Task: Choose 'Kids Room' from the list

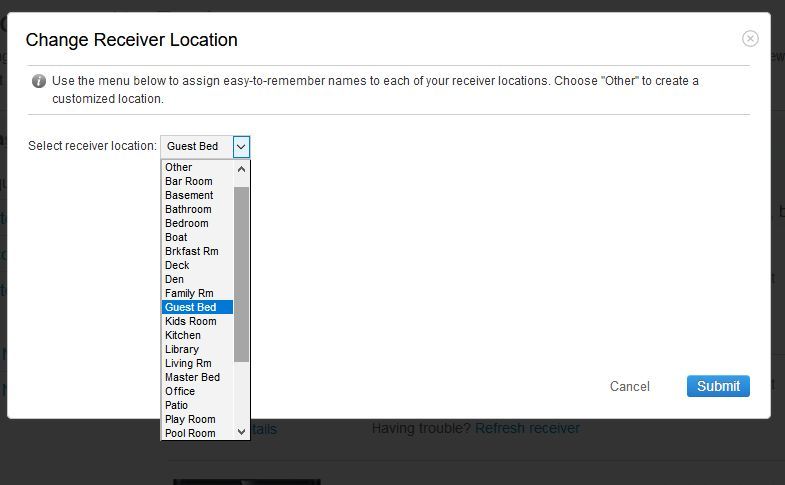Action: [x=190, y=321]
